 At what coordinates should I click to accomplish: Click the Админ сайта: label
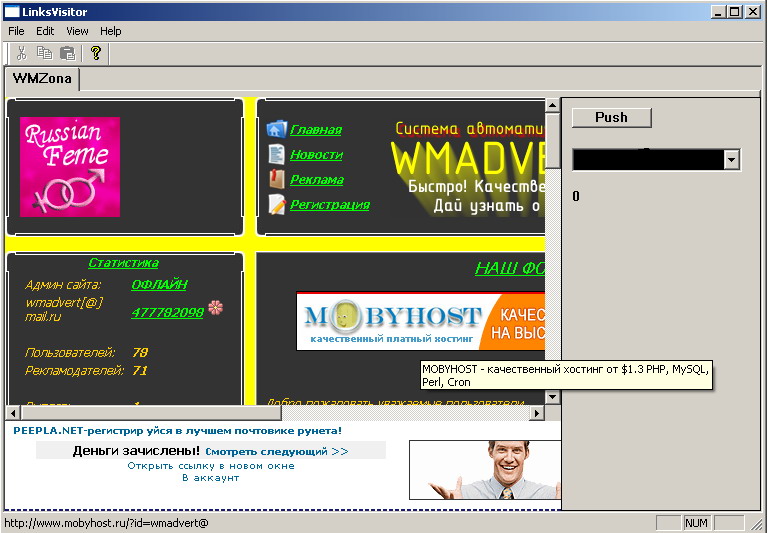click(63, 285)
